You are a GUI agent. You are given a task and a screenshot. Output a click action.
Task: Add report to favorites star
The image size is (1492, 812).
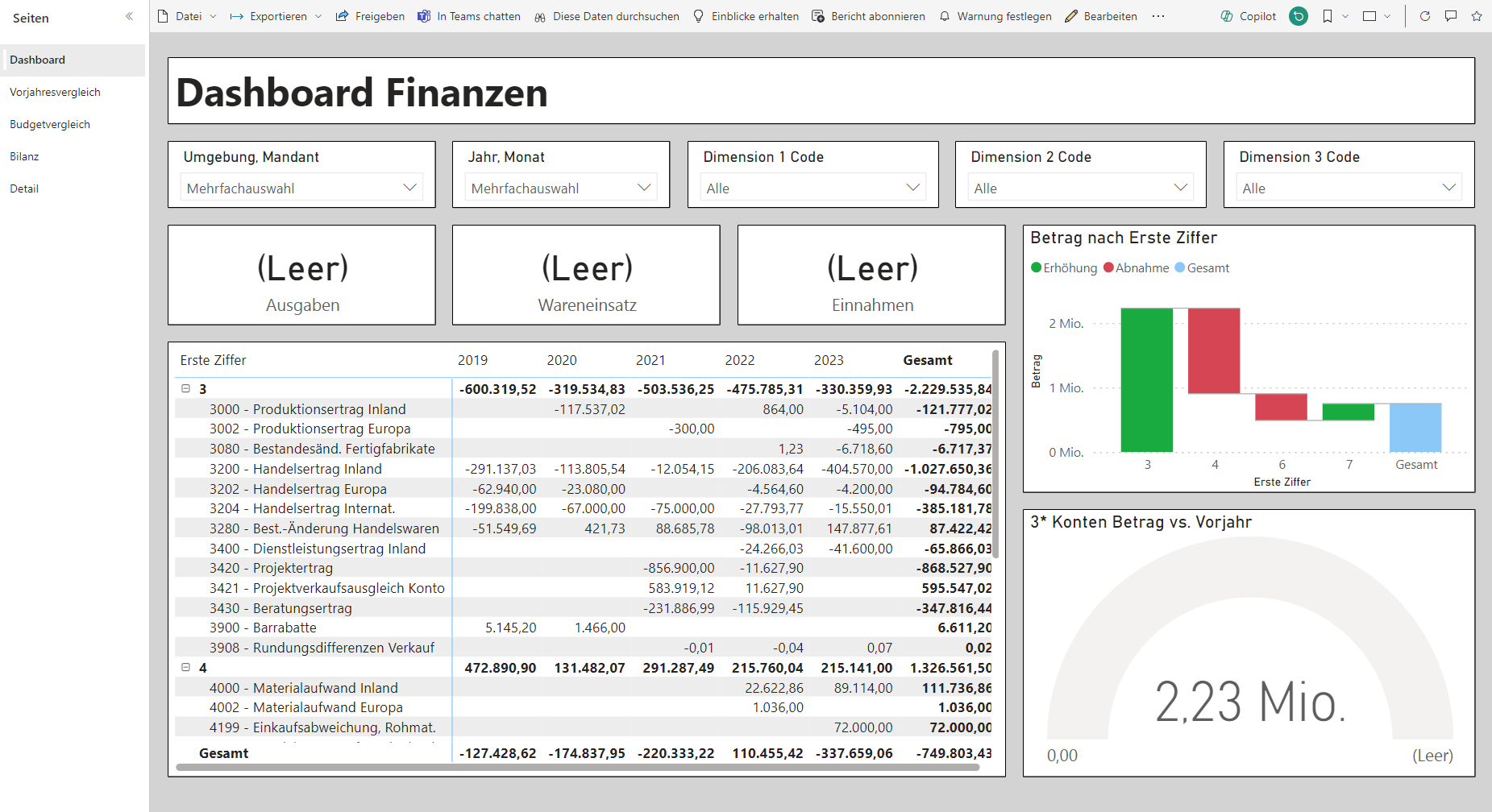pos(1477,16)
